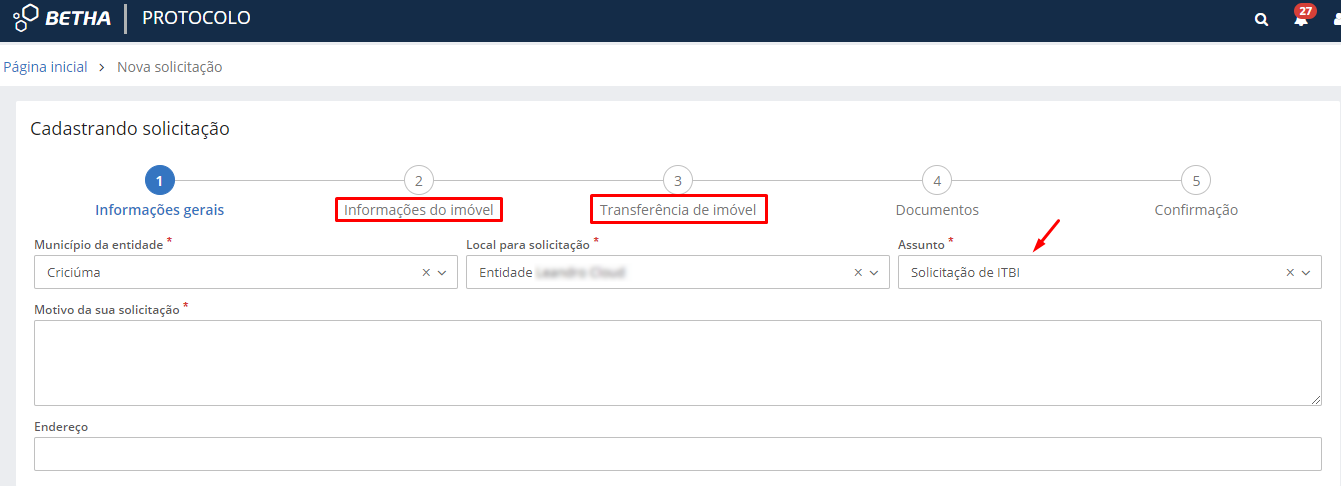Open the Página inicial breadcrumb link
The image size is (1341, 486).
pos(46,67)
